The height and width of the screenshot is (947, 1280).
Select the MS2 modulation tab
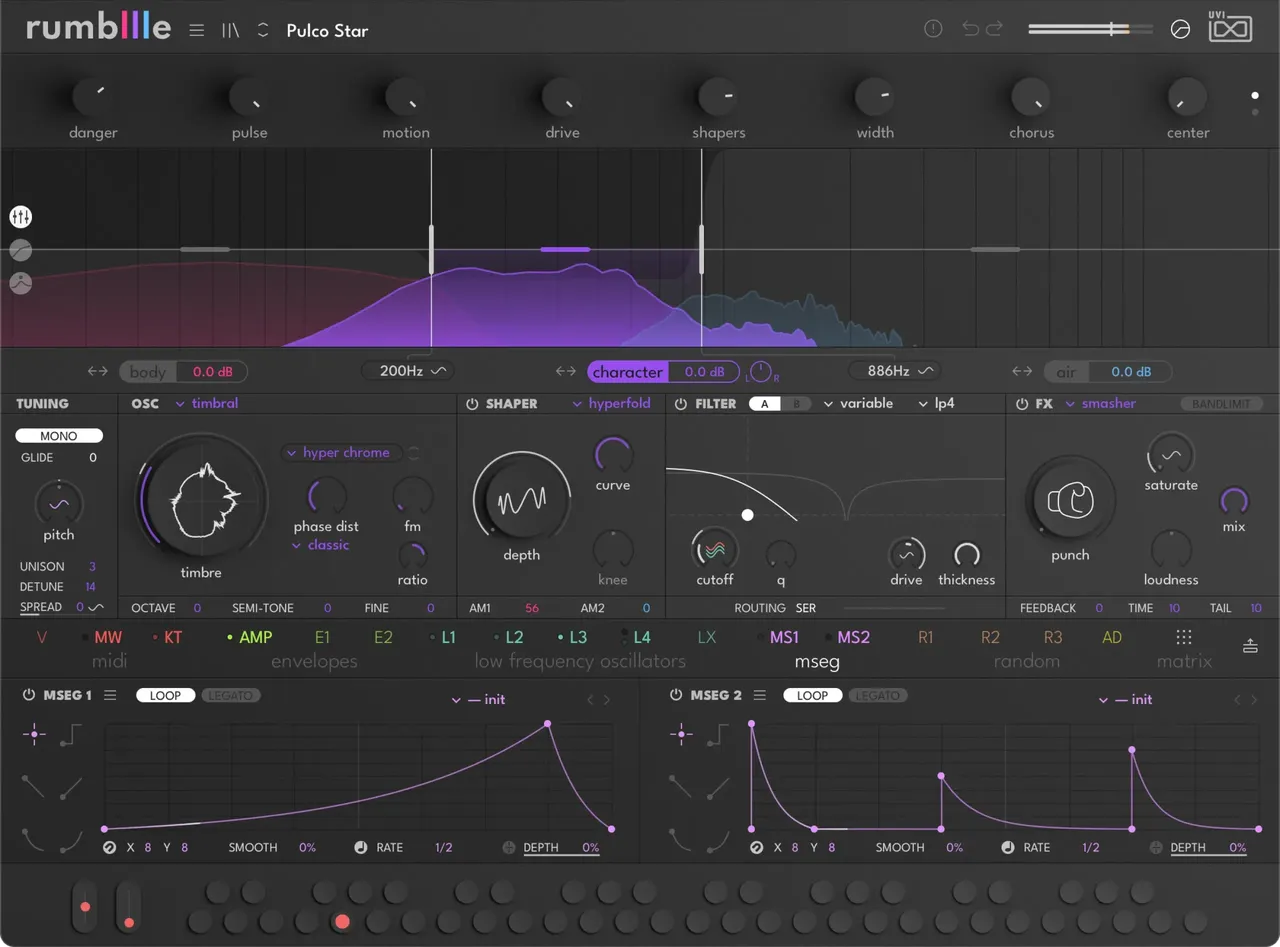click(x=853, y=637)
